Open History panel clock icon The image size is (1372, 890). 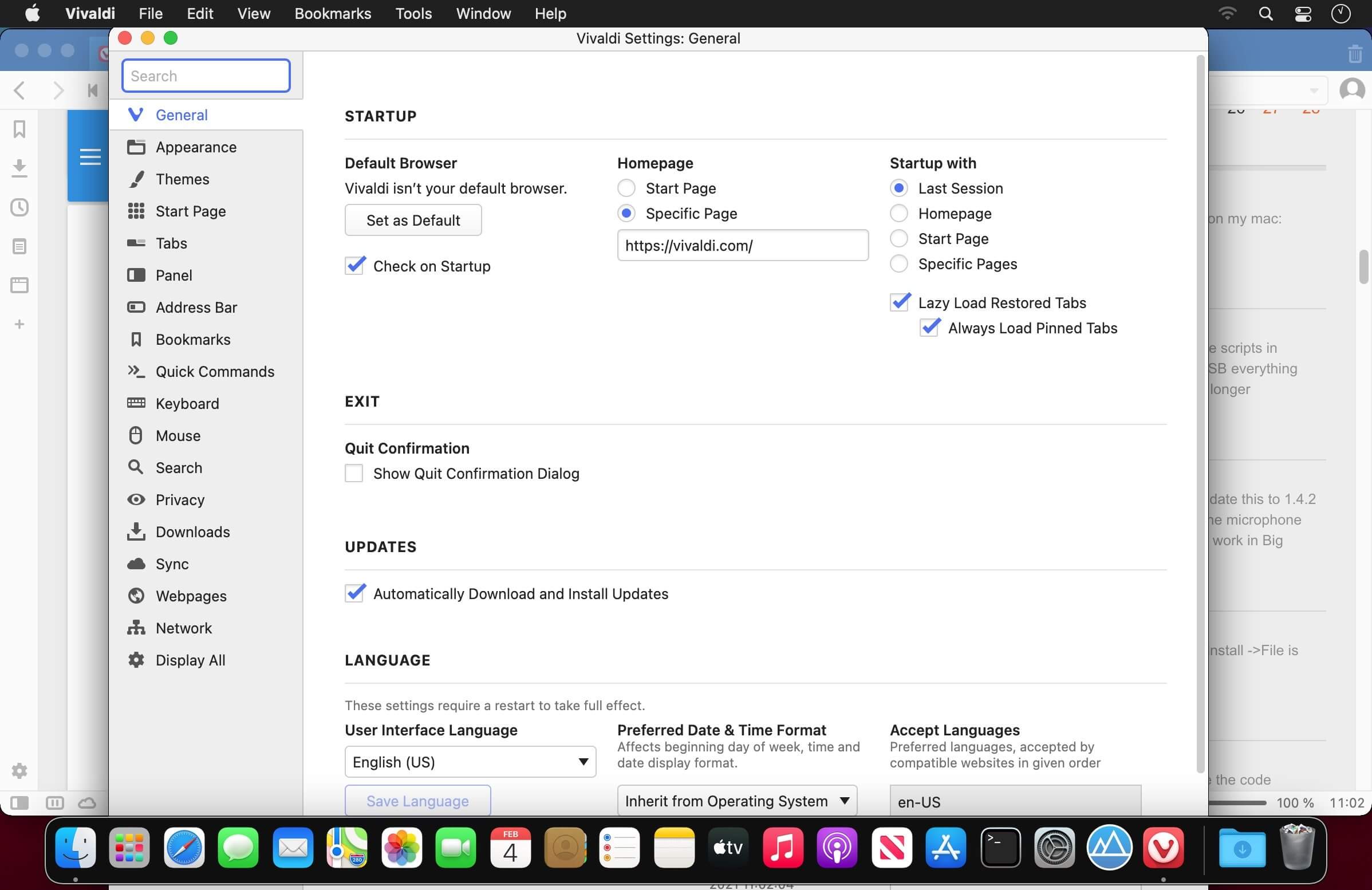(x=19, y=207)
